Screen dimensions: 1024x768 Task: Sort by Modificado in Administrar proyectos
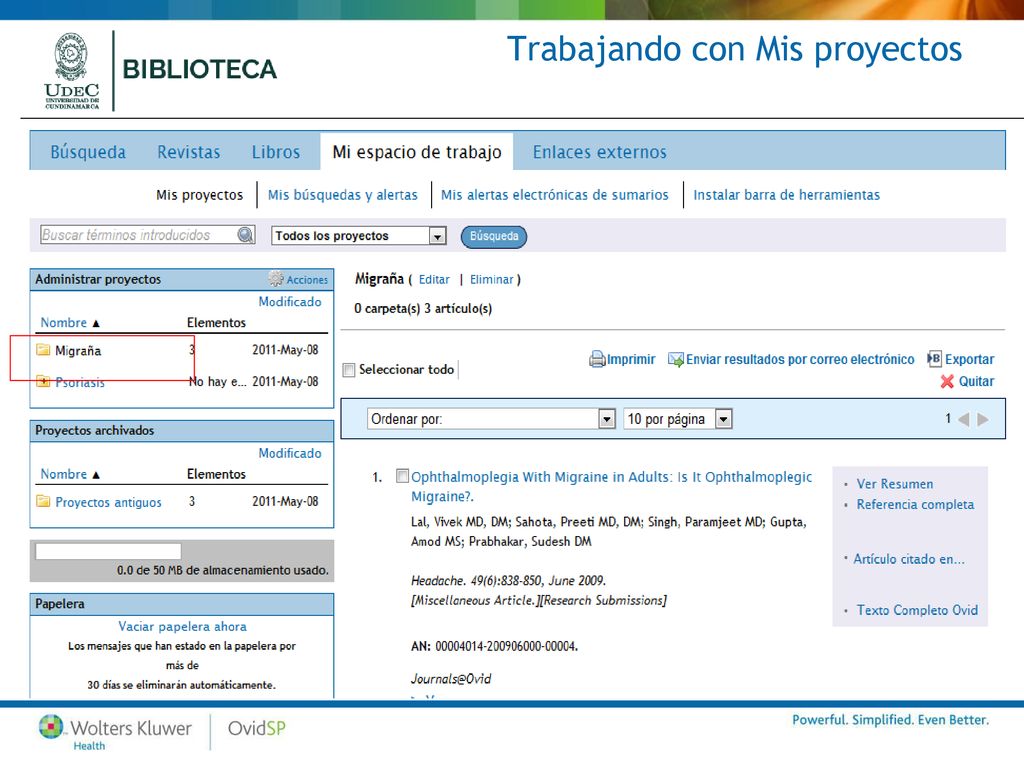coord(290,302)
